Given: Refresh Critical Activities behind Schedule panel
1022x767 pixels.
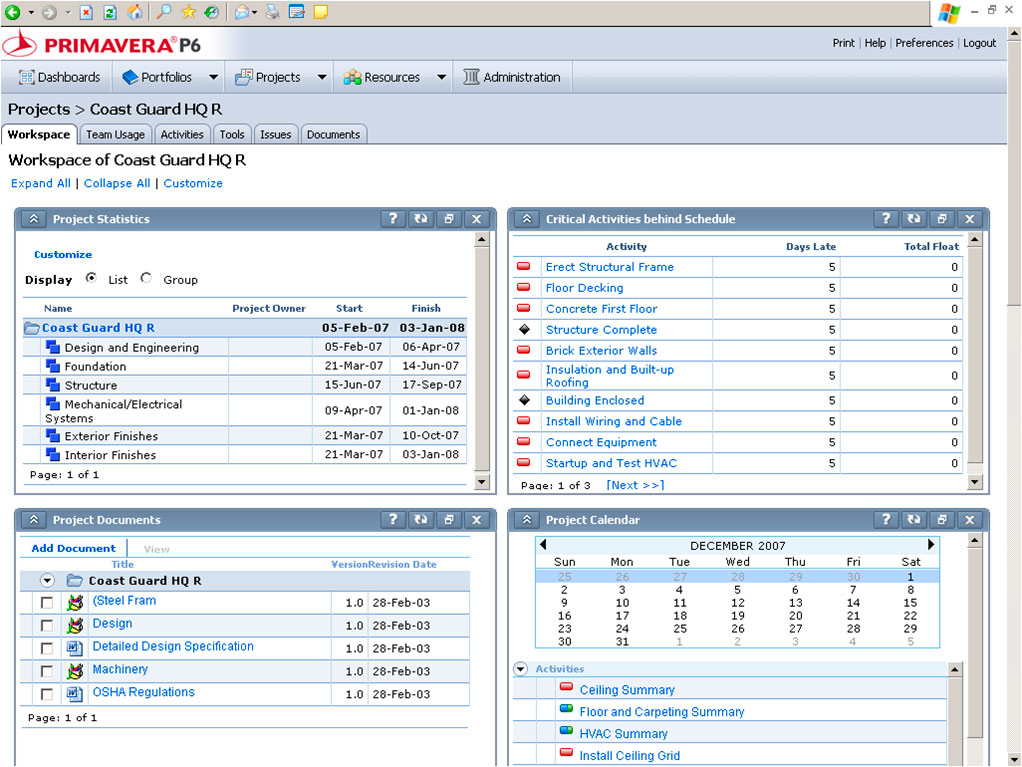Looking at the screenshot, I should pyautogui.click(x=914, y=219).
